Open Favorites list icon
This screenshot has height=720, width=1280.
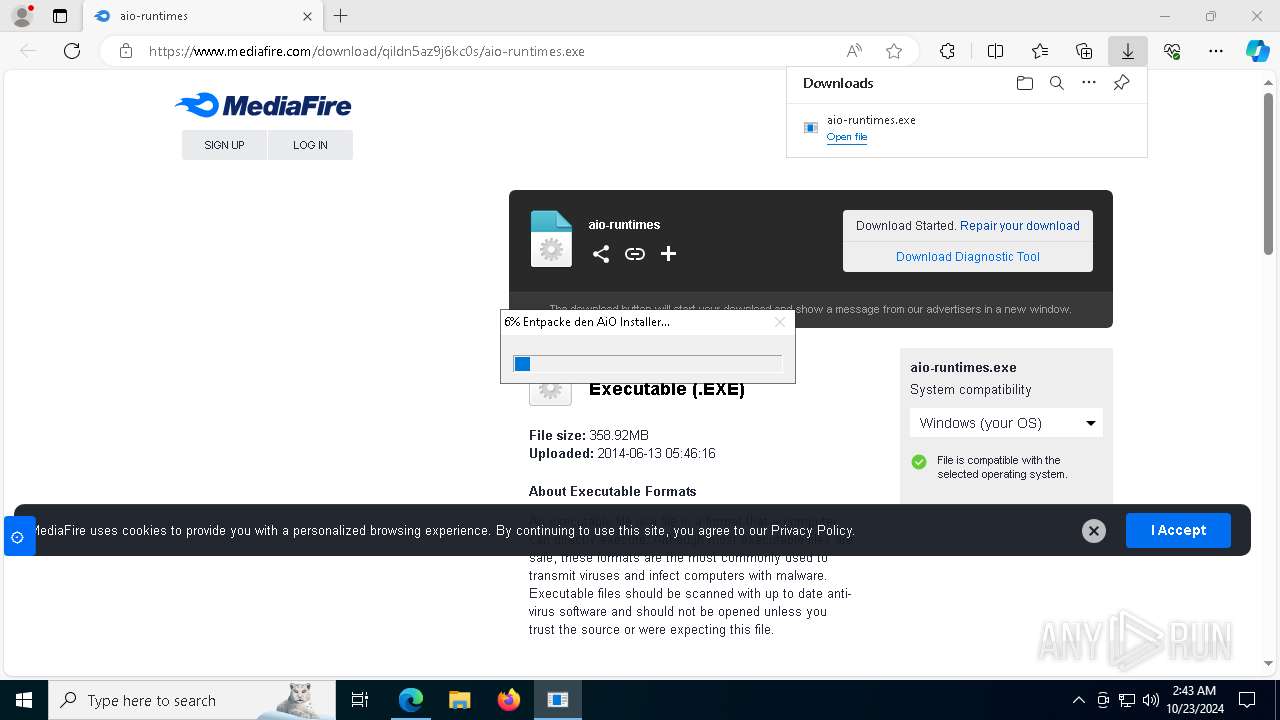point(1040,51)
